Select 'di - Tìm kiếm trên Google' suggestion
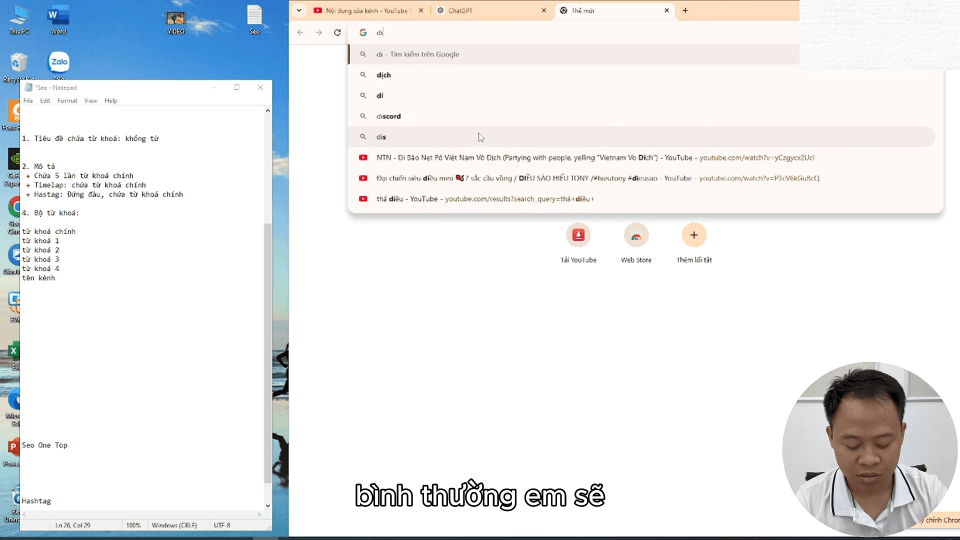 point(574,54)
